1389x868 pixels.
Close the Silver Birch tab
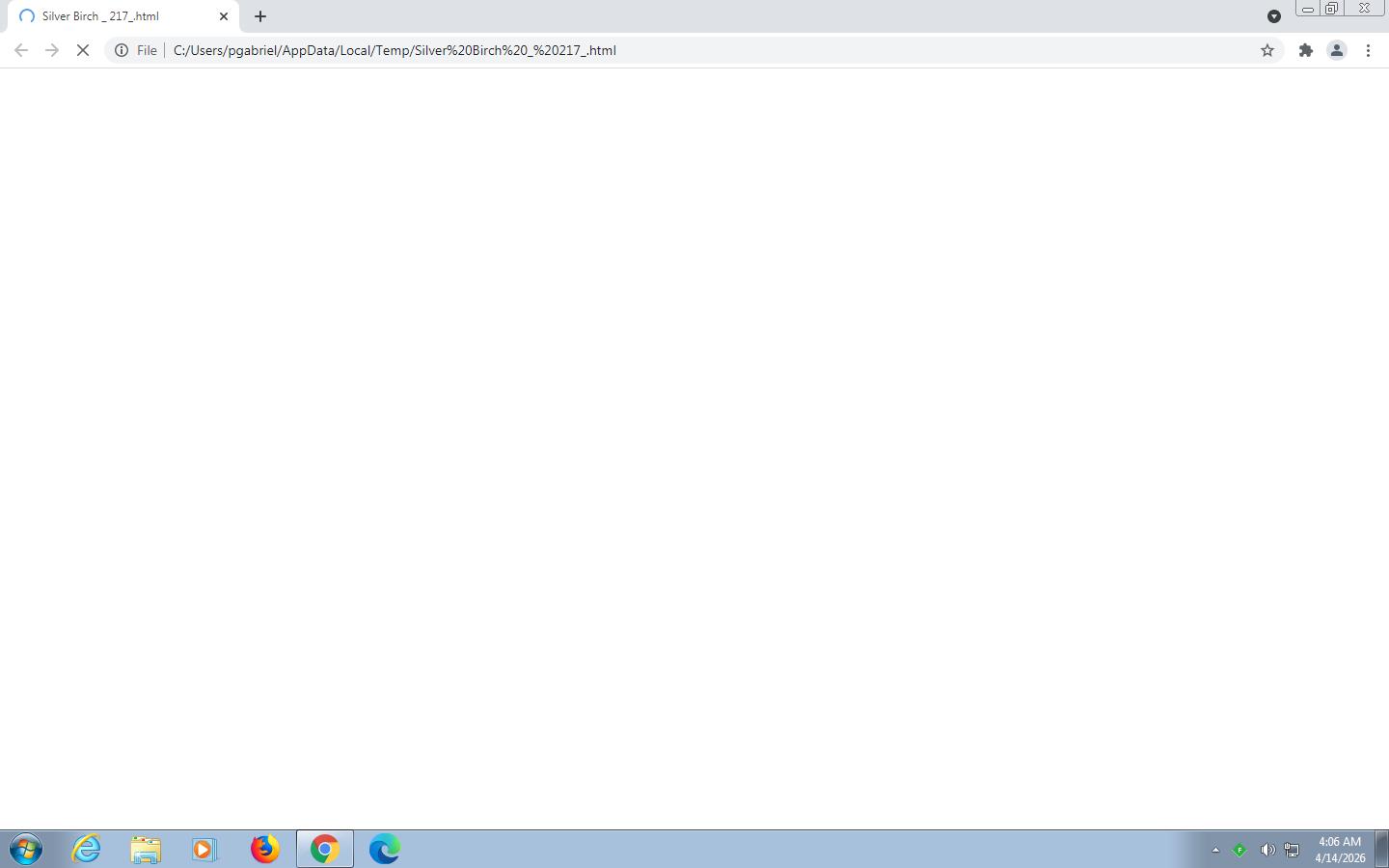224,16
